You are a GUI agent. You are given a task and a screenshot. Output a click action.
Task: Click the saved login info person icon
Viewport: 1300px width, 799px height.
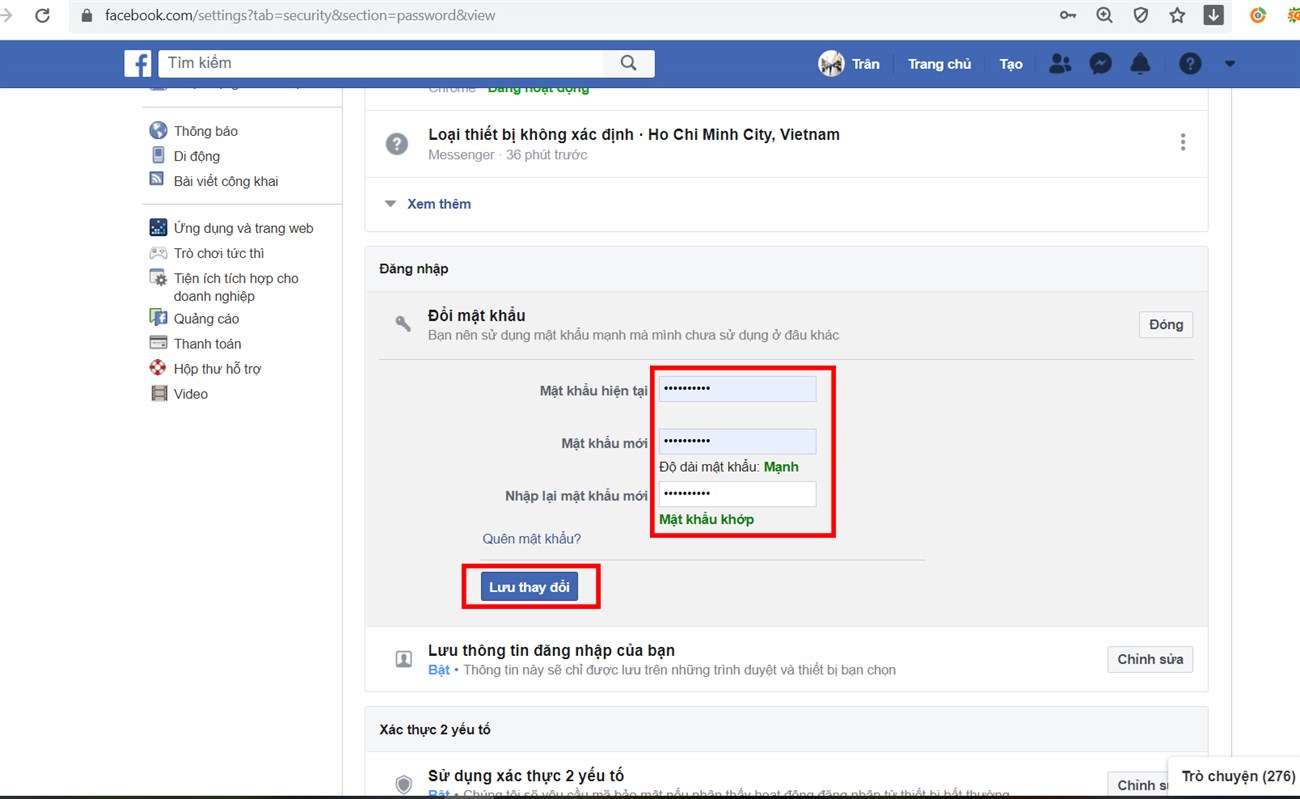point(404,659)
